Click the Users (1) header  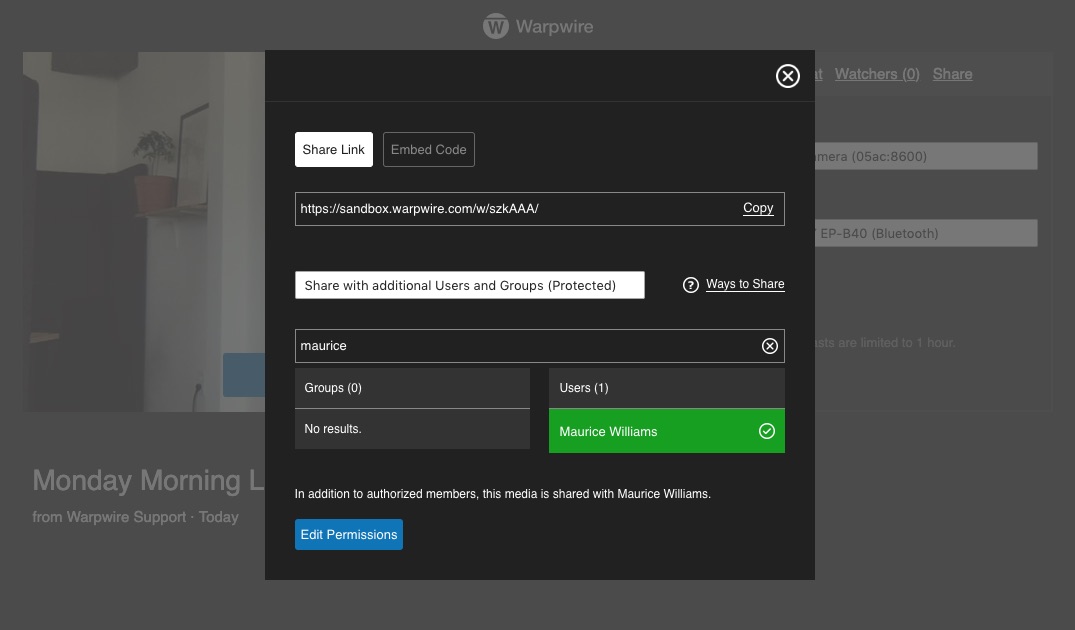point(666,388)
